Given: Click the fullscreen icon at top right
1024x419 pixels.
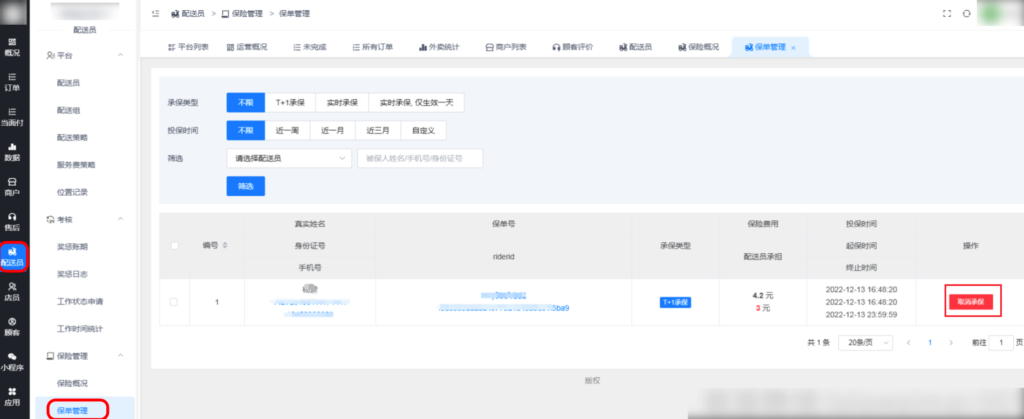Looking at the screenshot, I should (x=947, y=13).
